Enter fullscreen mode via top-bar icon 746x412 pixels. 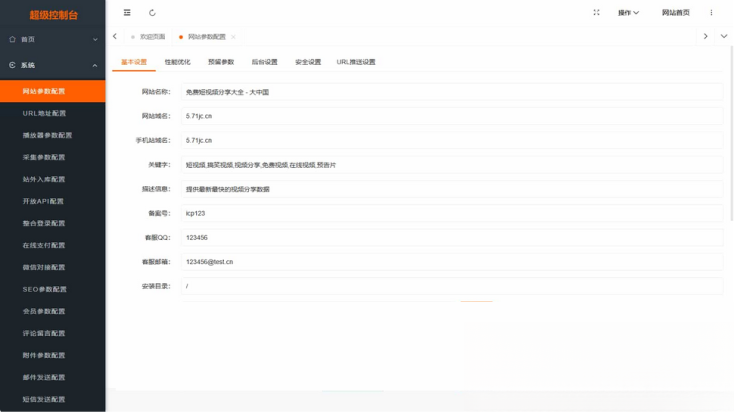pyautogui.click(x=596, y=13)
